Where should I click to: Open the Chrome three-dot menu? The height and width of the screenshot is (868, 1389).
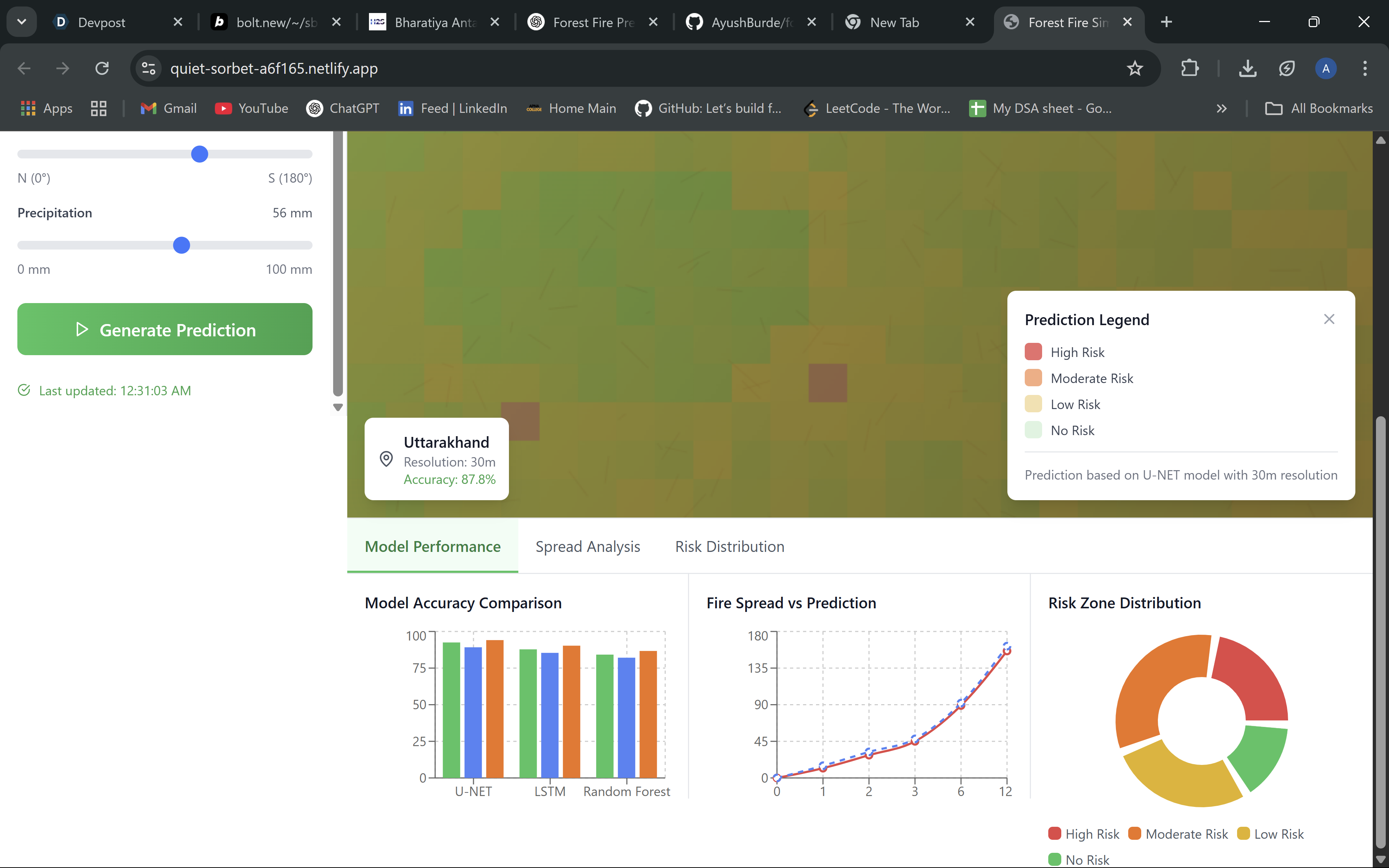(1364, 69)
